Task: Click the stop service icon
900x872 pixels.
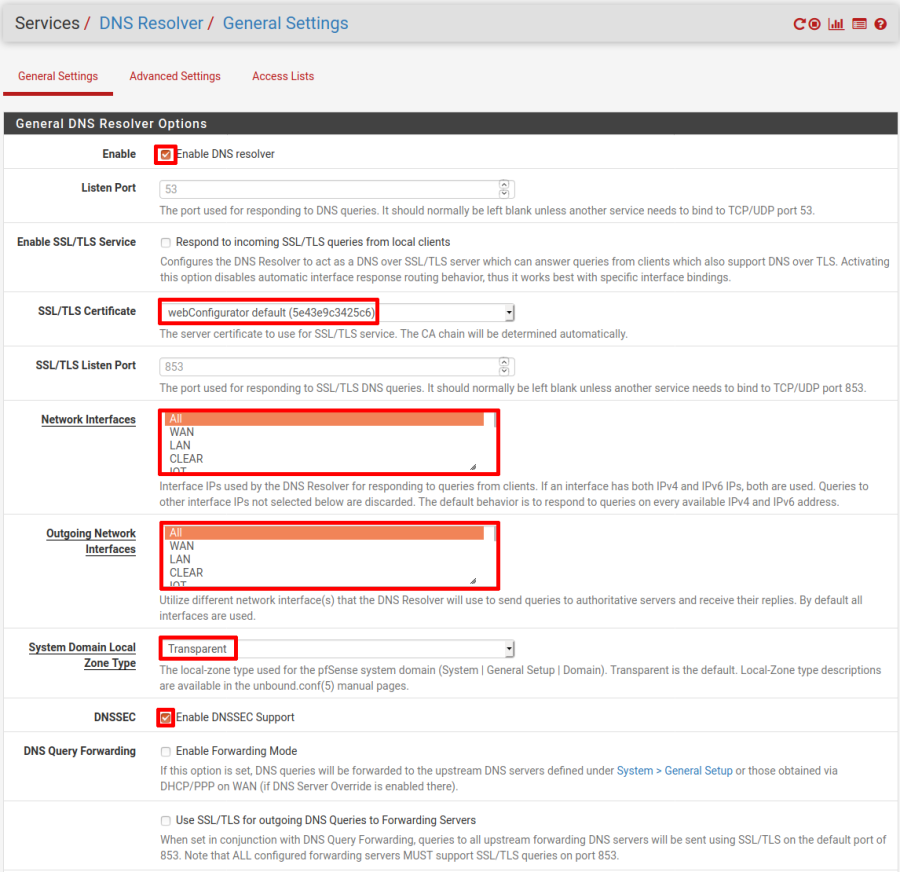Action: click(x=815, y=24)
